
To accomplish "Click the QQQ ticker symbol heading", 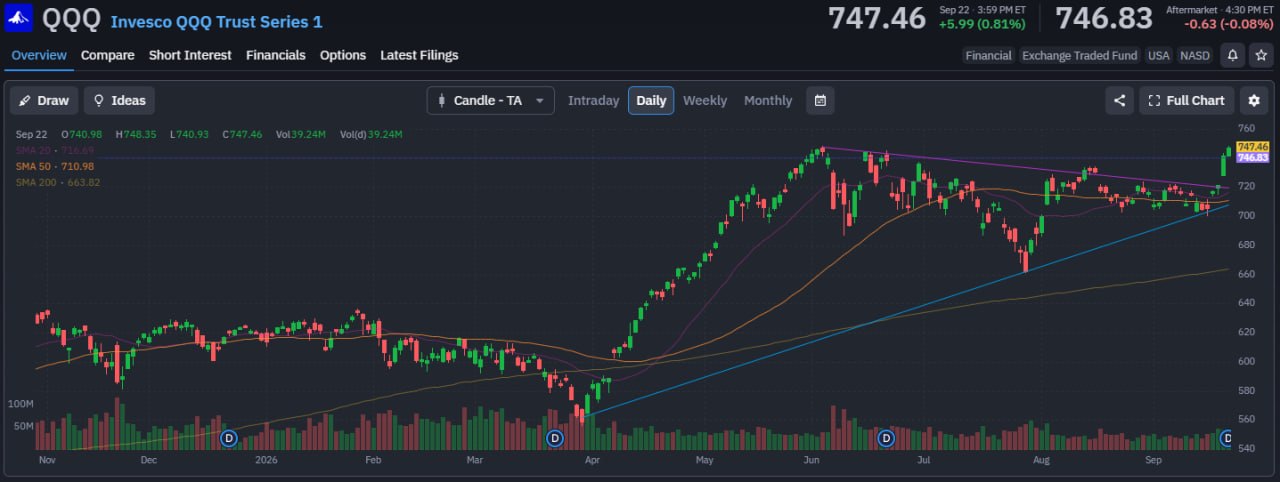I will click(x=71, y=19).
